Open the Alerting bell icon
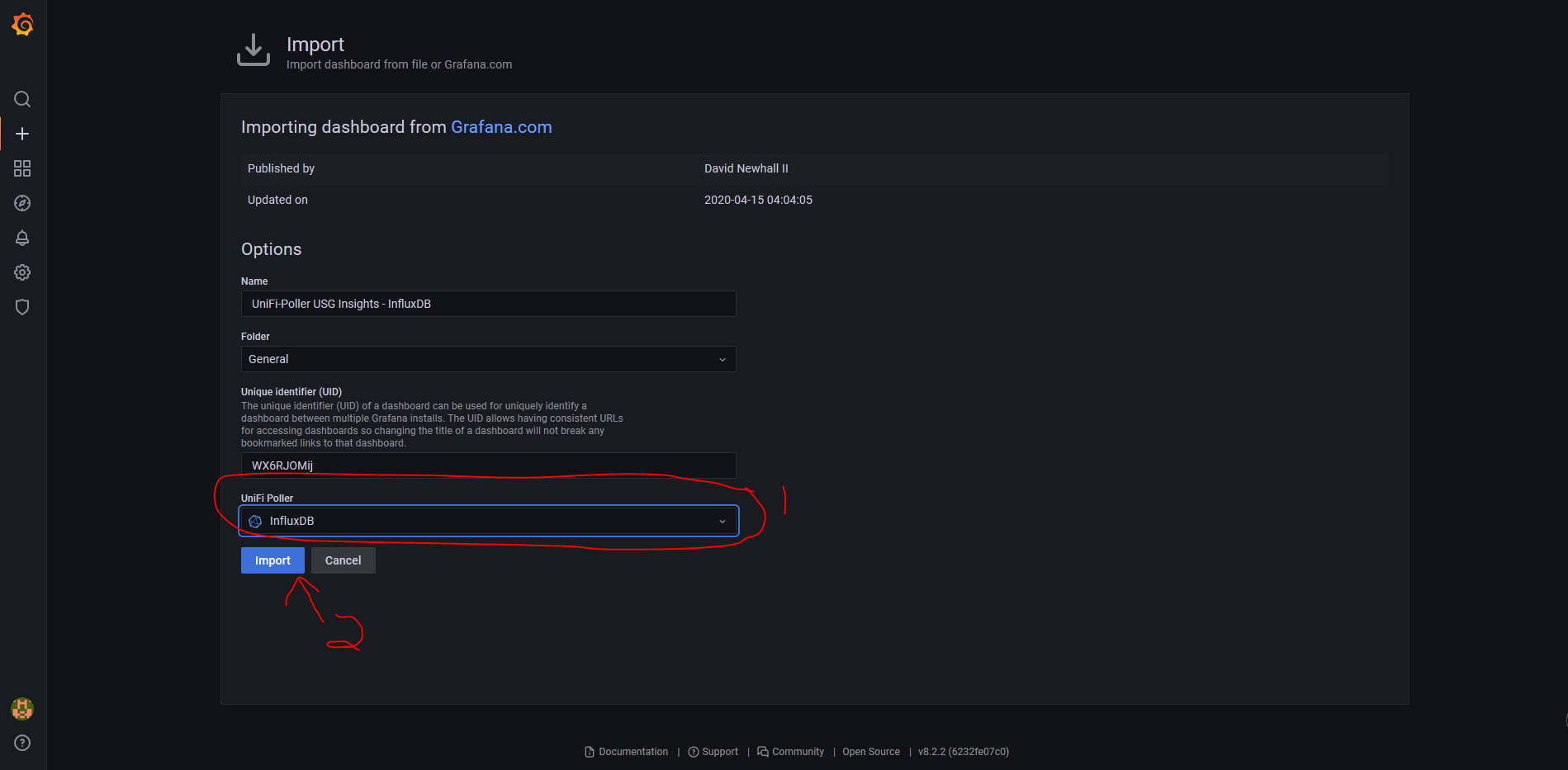 pyautogui.click(x=22, y=238)
